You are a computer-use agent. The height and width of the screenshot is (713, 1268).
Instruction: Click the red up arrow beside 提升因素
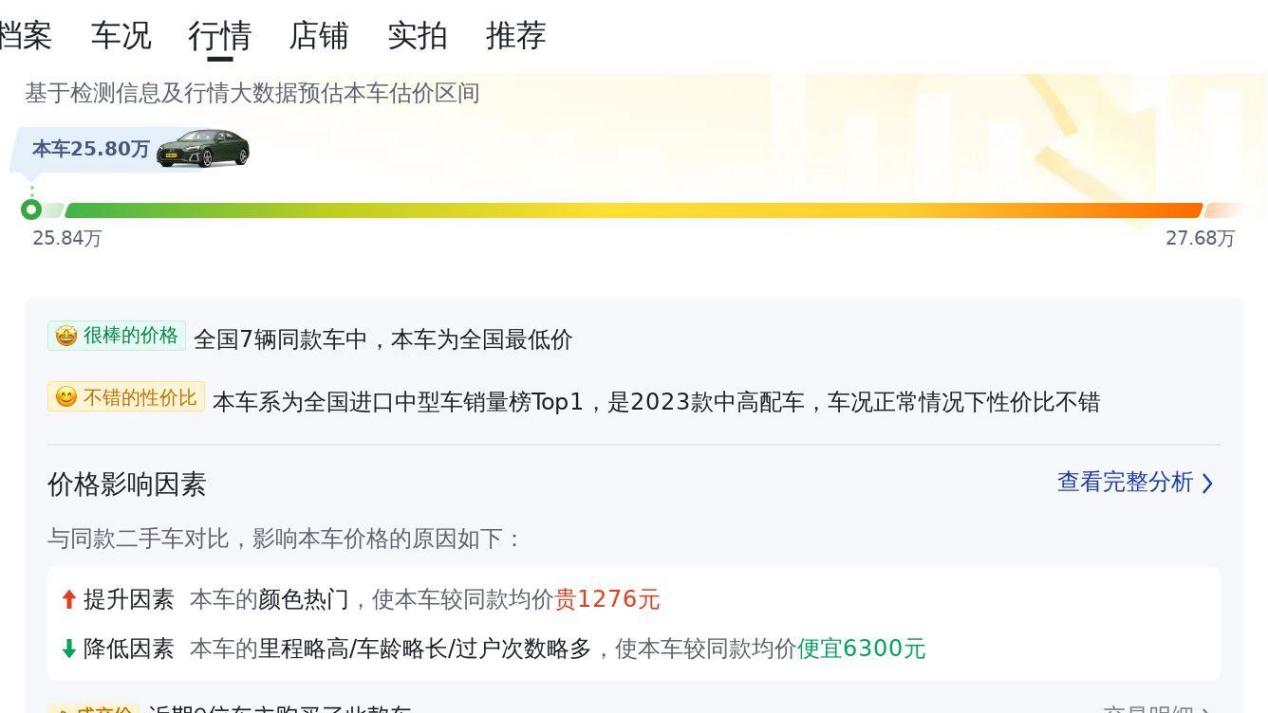67,600
